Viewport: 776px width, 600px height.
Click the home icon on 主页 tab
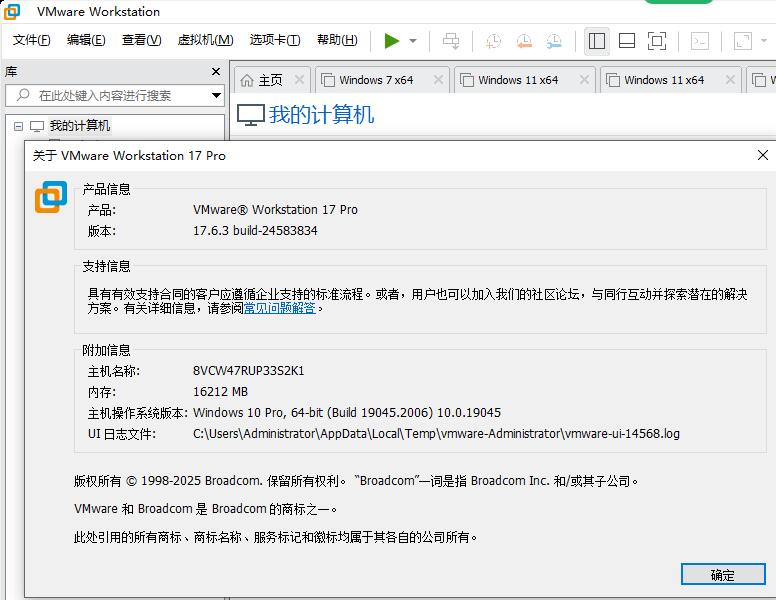247,80
